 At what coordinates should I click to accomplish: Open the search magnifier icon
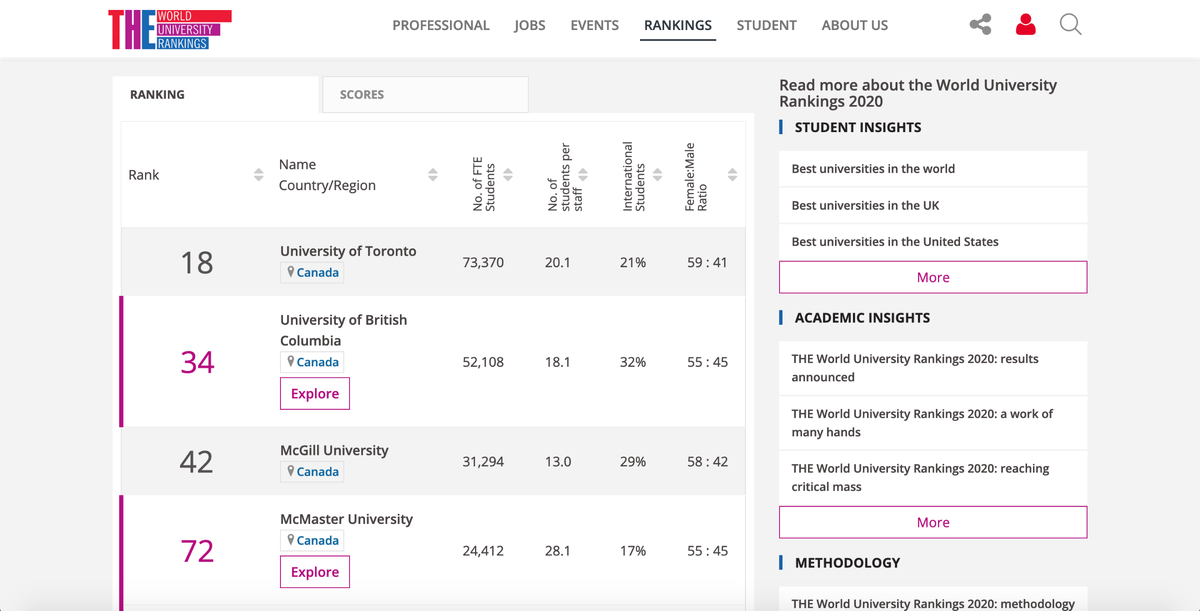point(1070,25)
